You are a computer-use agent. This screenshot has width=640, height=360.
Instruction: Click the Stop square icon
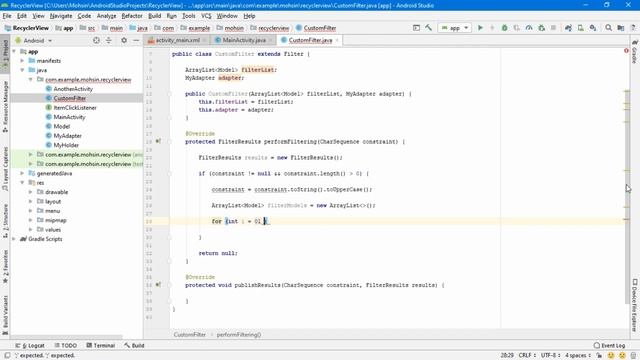click(x=553, y=28)
